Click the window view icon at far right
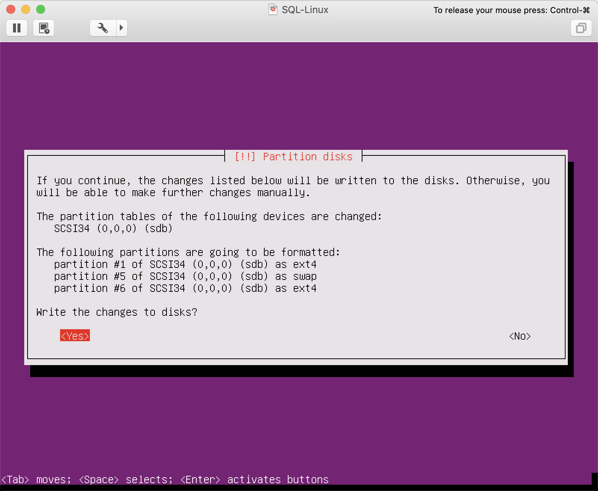 [x=581, y=28]
